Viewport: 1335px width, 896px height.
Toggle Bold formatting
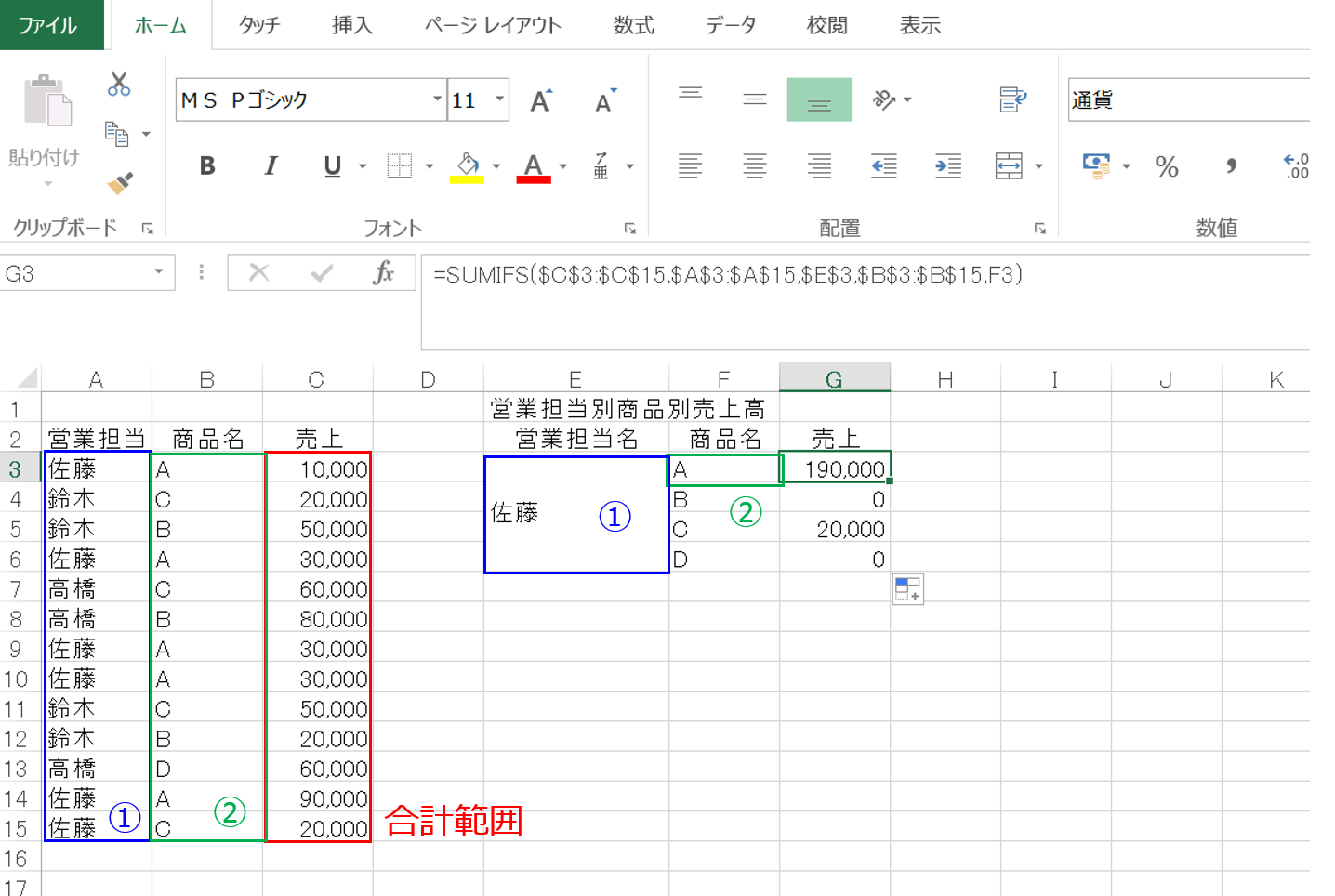tap(207, 166)
